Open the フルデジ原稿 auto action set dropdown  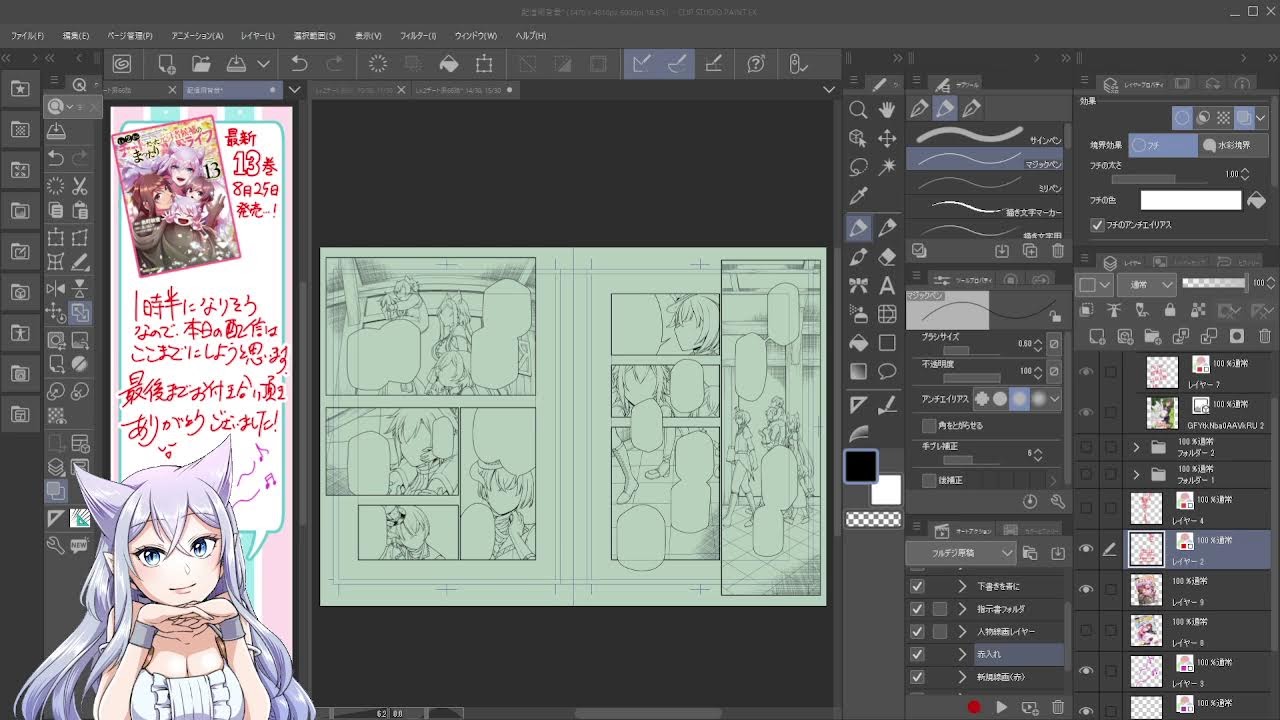[960, 553]
